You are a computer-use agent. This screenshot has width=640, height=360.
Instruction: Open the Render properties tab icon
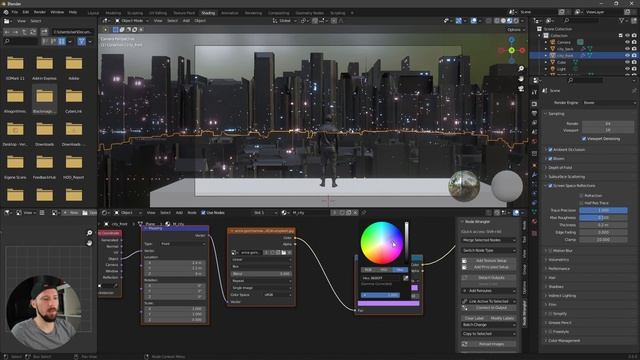[534, 104]
